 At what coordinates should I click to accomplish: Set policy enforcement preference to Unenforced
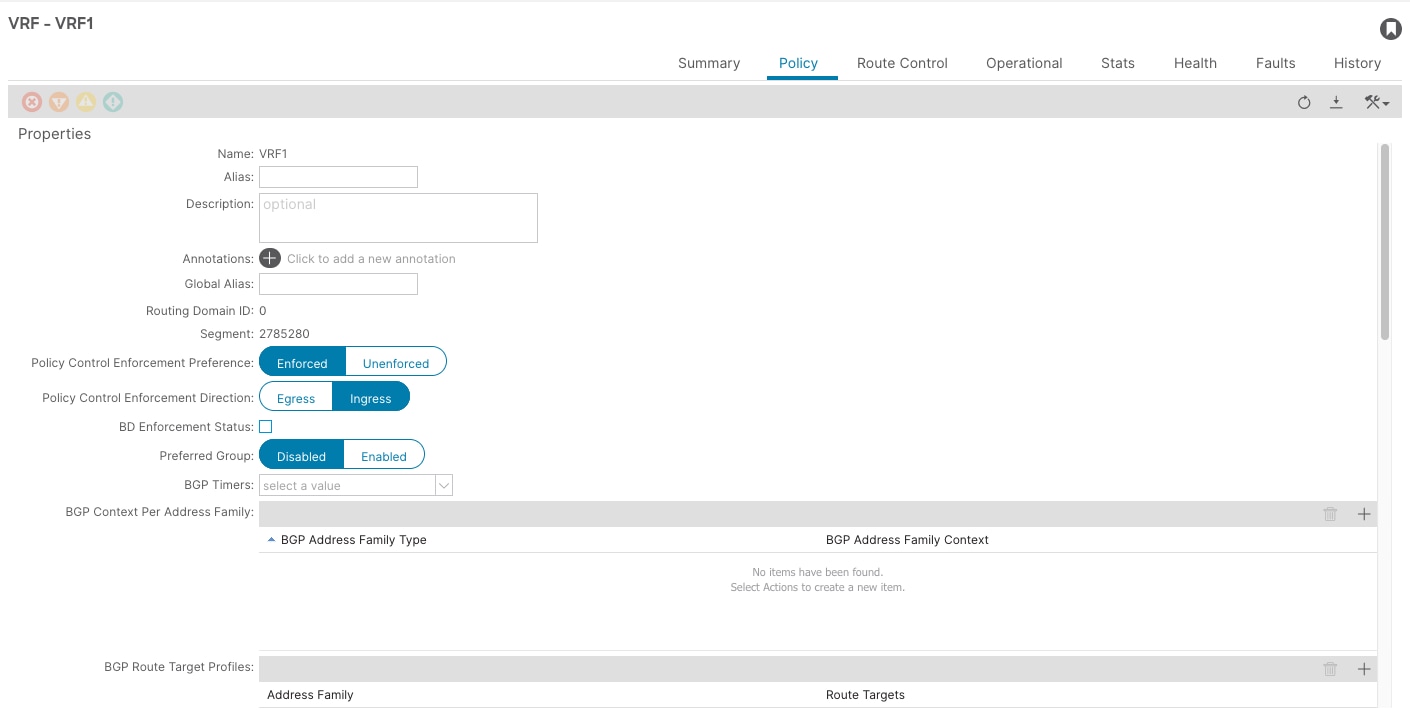(396, 363)
